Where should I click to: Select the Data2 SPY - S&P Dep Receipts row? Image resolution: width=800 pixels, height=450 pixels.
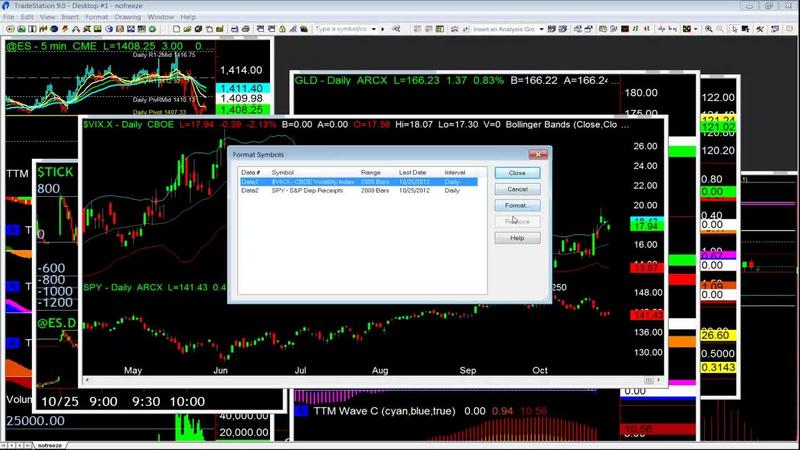(359, 190)
